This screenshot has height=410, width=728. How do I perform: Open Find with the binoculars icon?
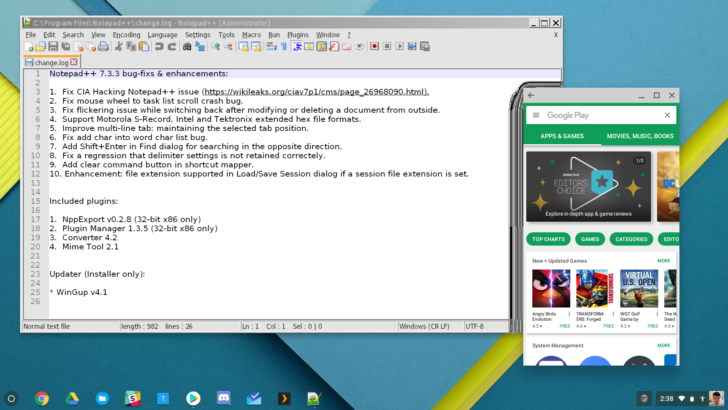click(187, 46)
